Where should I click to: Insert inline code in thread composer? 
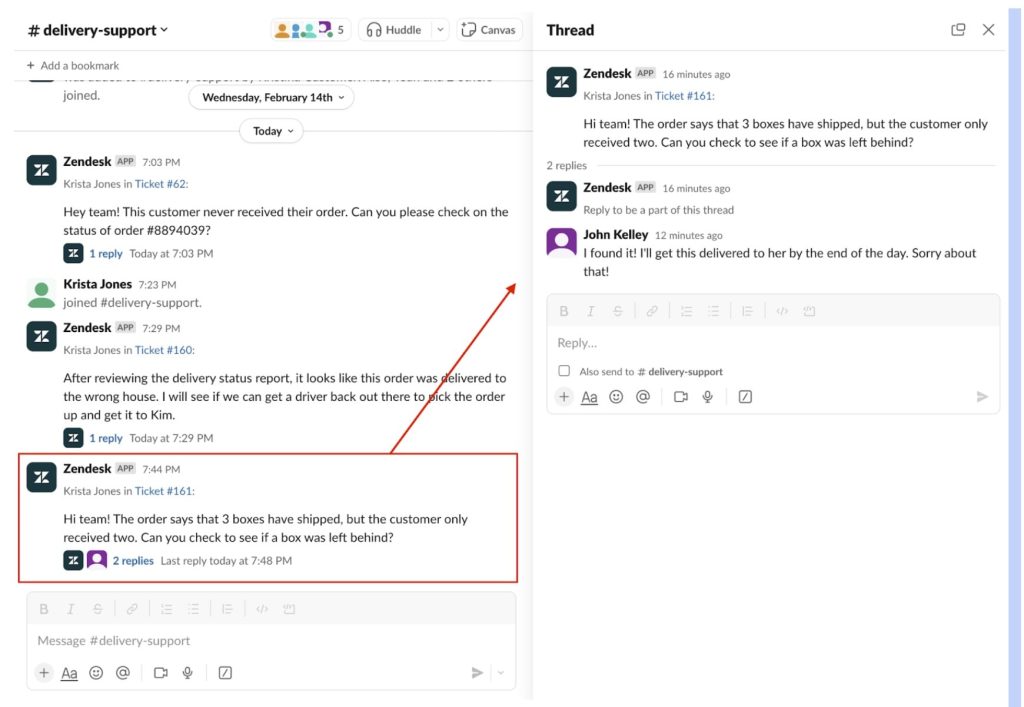782,311
